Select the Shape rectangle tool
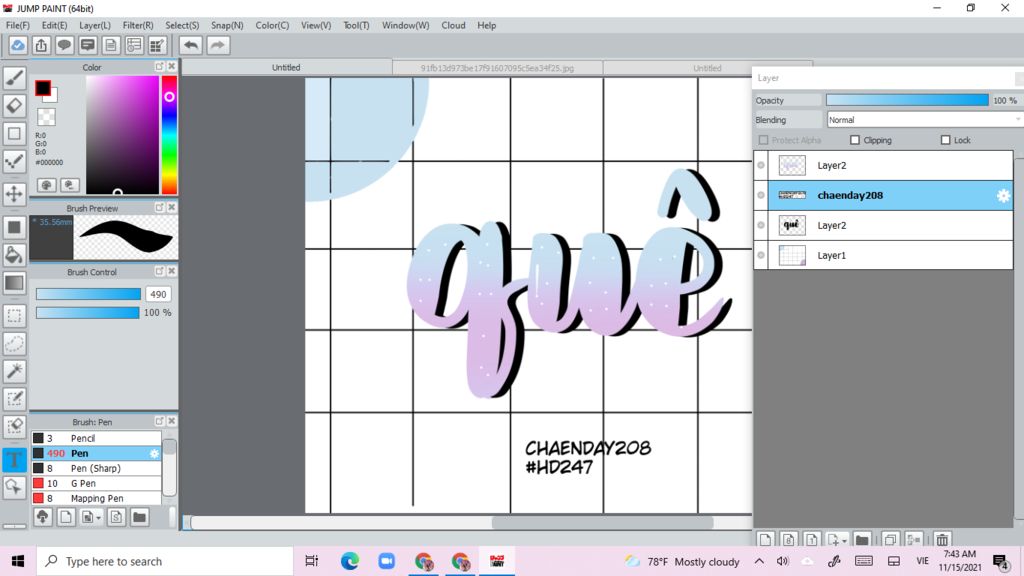The image size is (1024, 576). click(x=14, y=133)
